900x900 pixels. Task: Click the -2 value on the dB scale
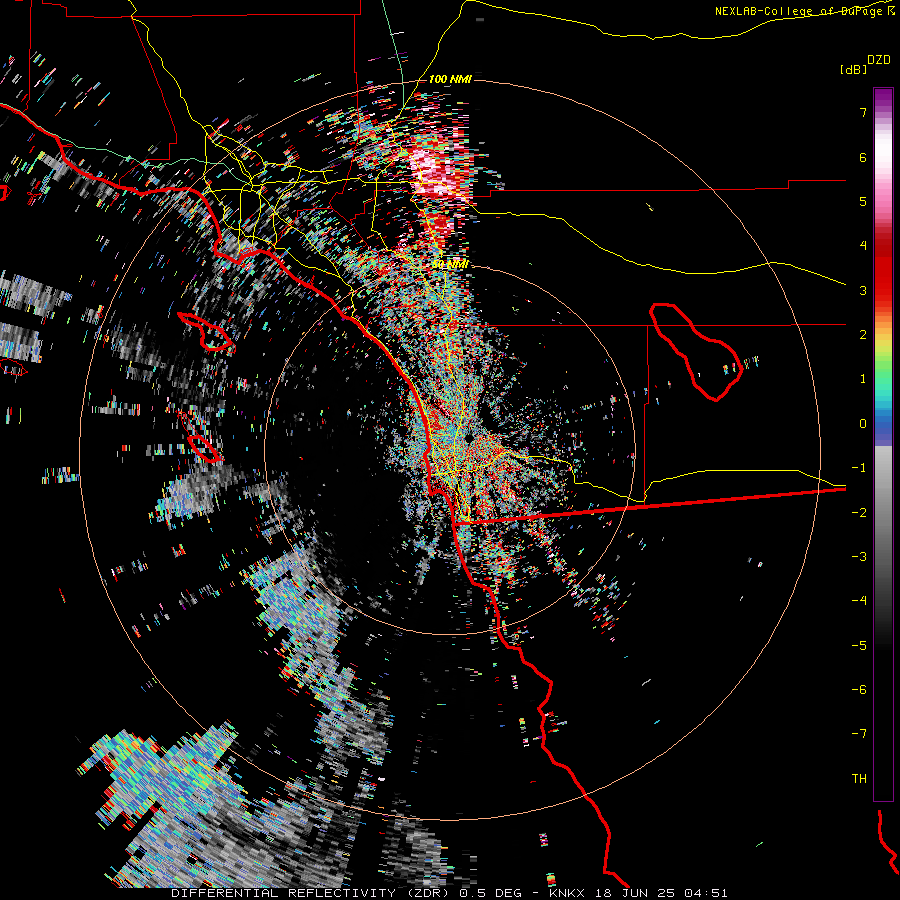coord(859,513)
